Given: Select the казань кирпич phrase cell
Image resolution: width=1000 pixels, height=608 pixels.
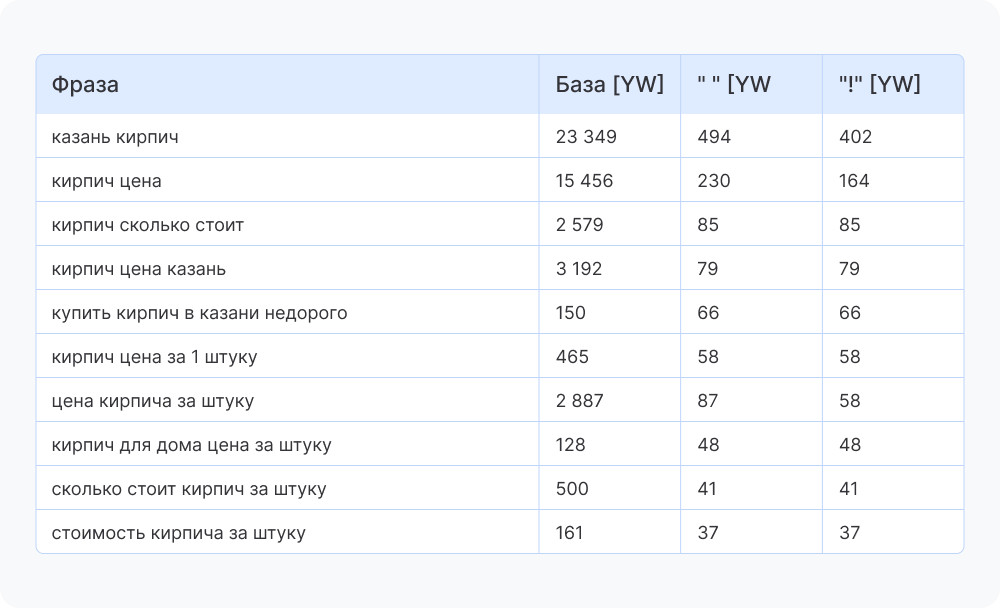Looking at the screenshot, I should 115,137.
